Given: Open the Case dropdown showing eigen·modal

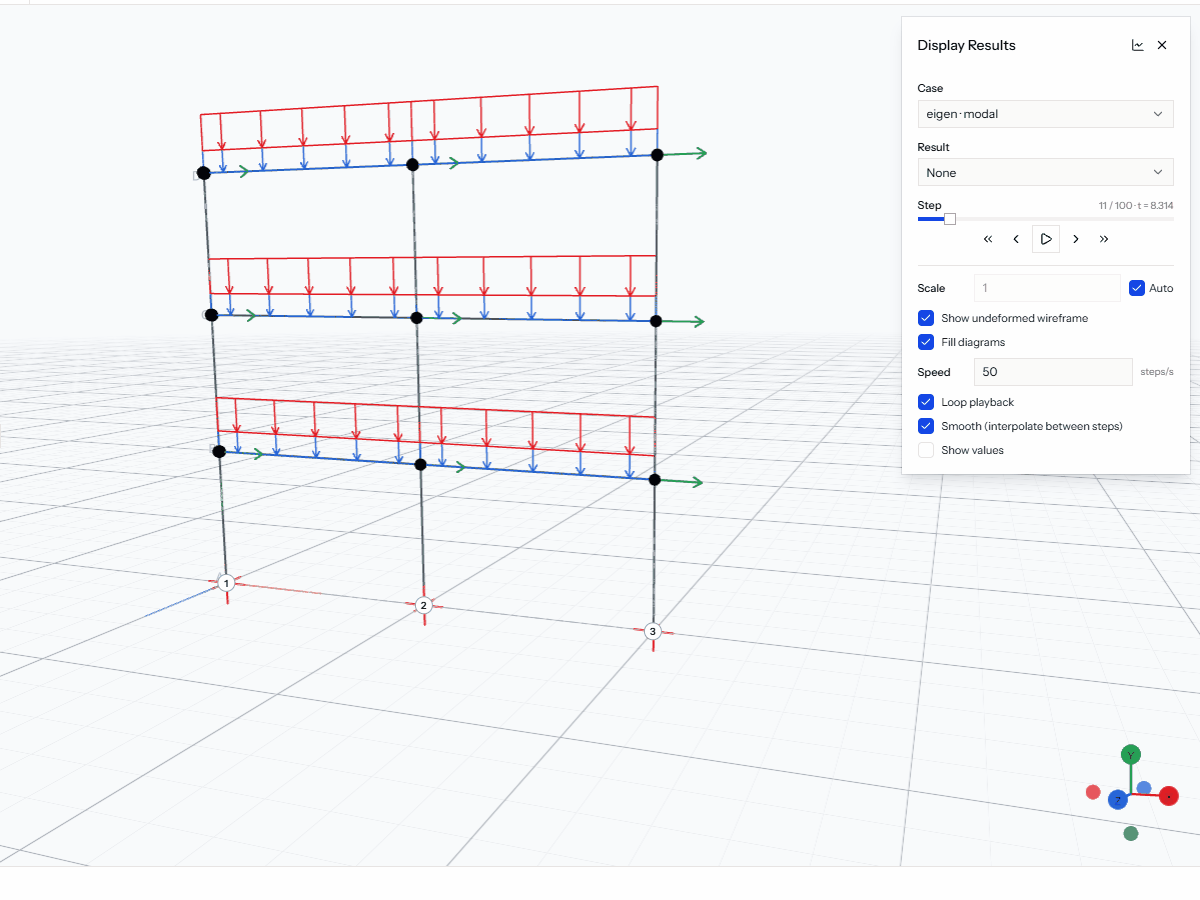Looking at the screenshot, I should point(1045,114).
